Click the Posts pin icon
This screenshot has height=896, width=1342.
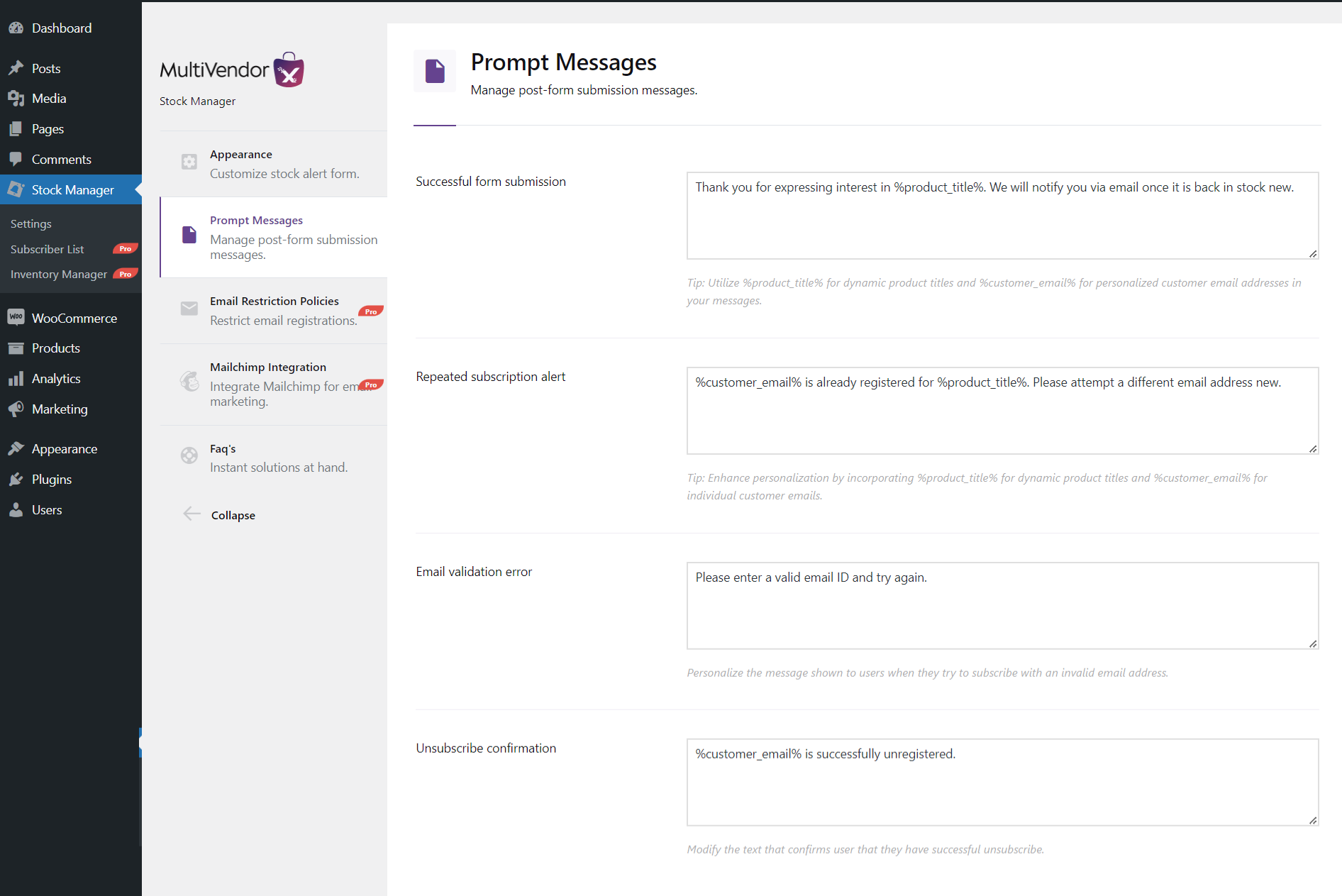[16, 68]
